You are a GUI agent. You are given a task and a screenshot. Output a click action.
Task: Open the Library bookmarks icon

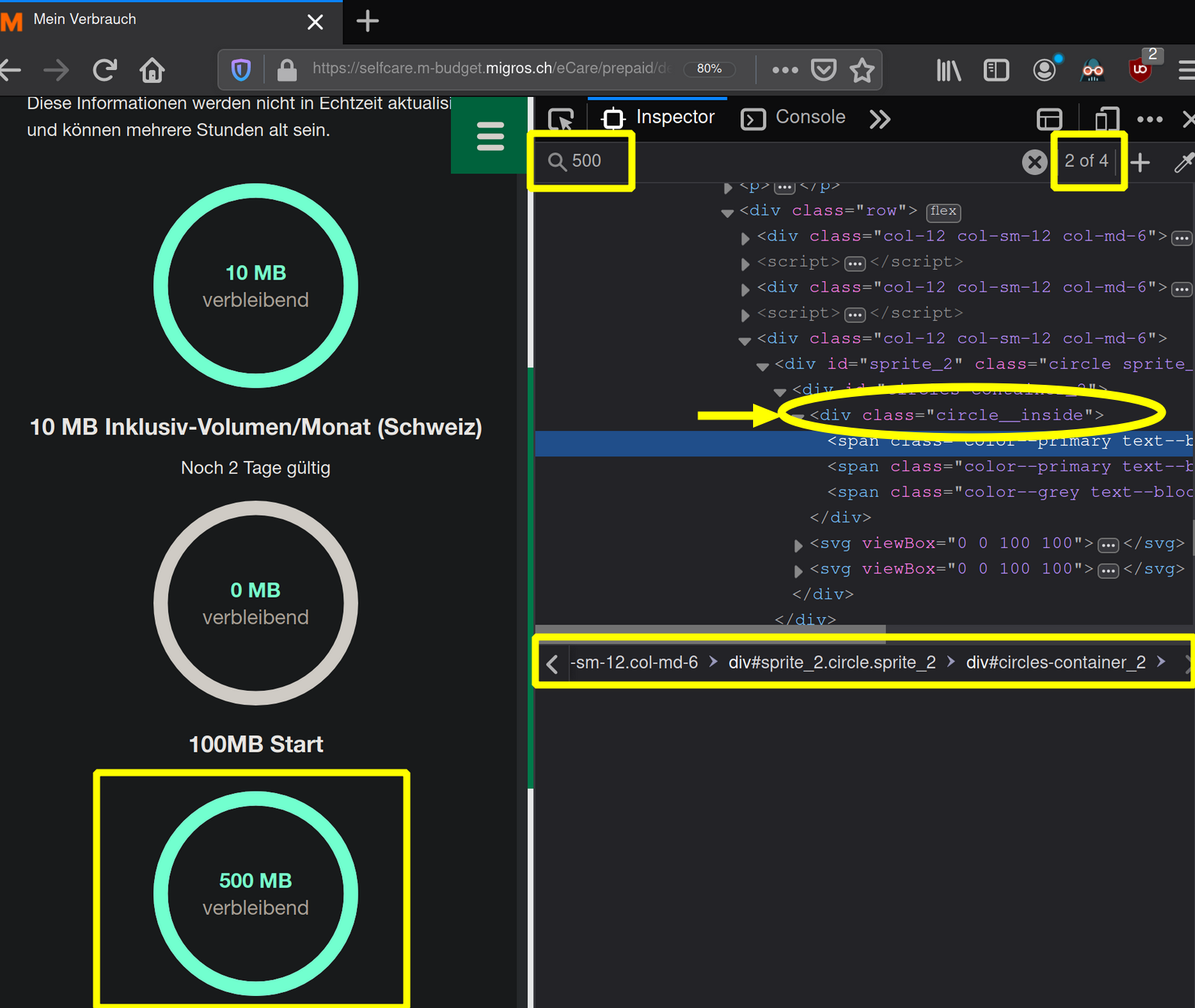coord(948,71)
